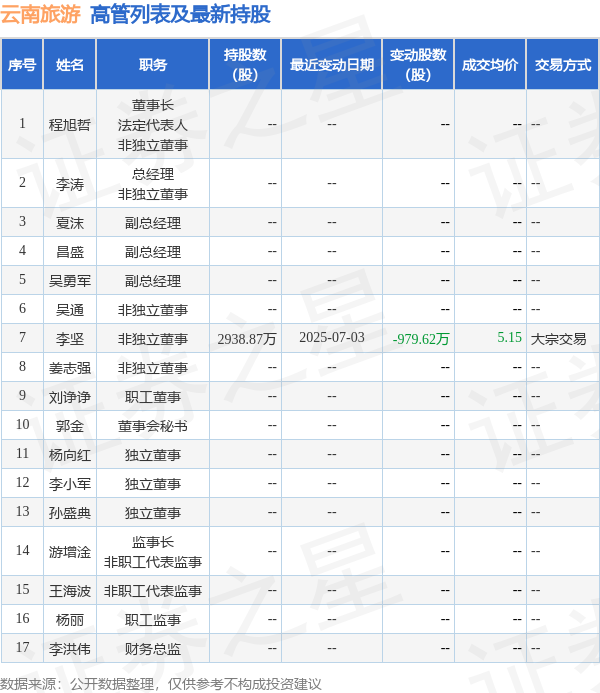Click the name 刘铮铮
The width and height of the screenshot is (600, 693).
[x=70, y=397]
